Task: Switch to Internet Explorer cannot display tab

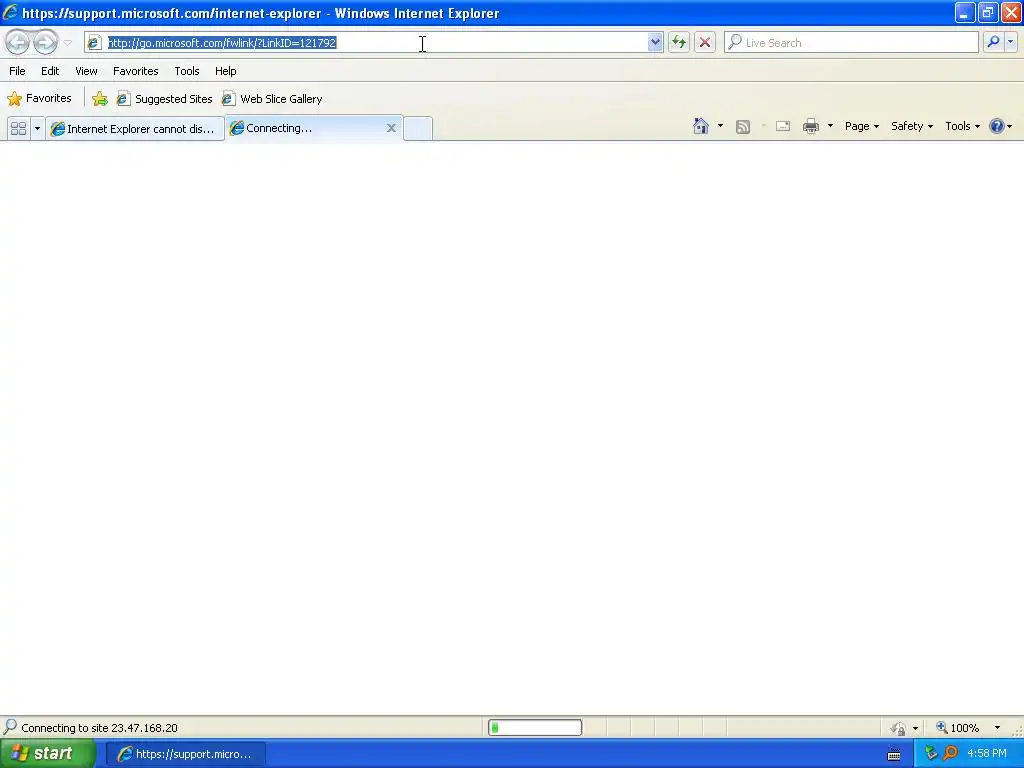Action: [x=135, y=129]
